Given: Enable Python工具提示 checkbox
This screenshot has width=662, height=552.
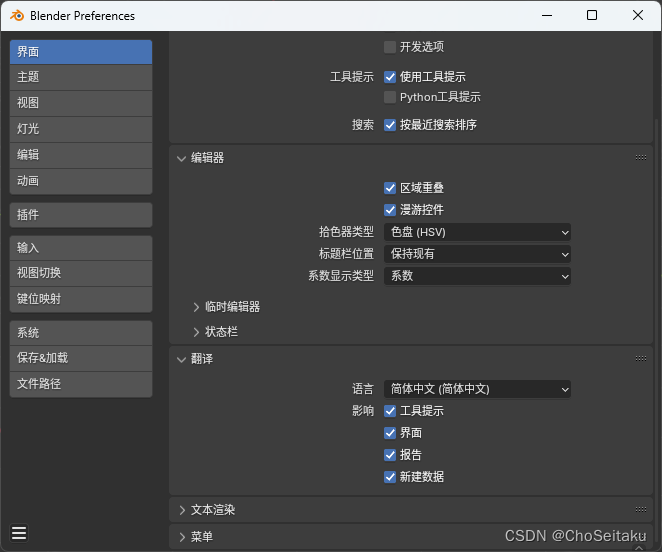Looking at the screenshot, I should tap(390, 97).
